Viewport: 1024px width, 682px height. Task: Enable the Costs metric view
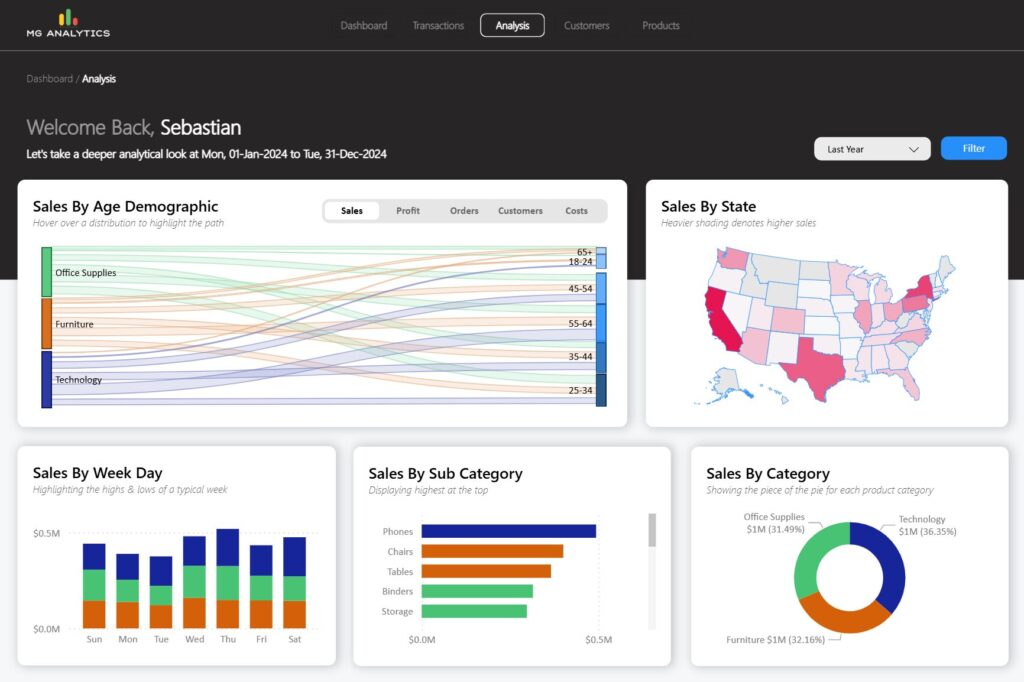pos(577,210)
